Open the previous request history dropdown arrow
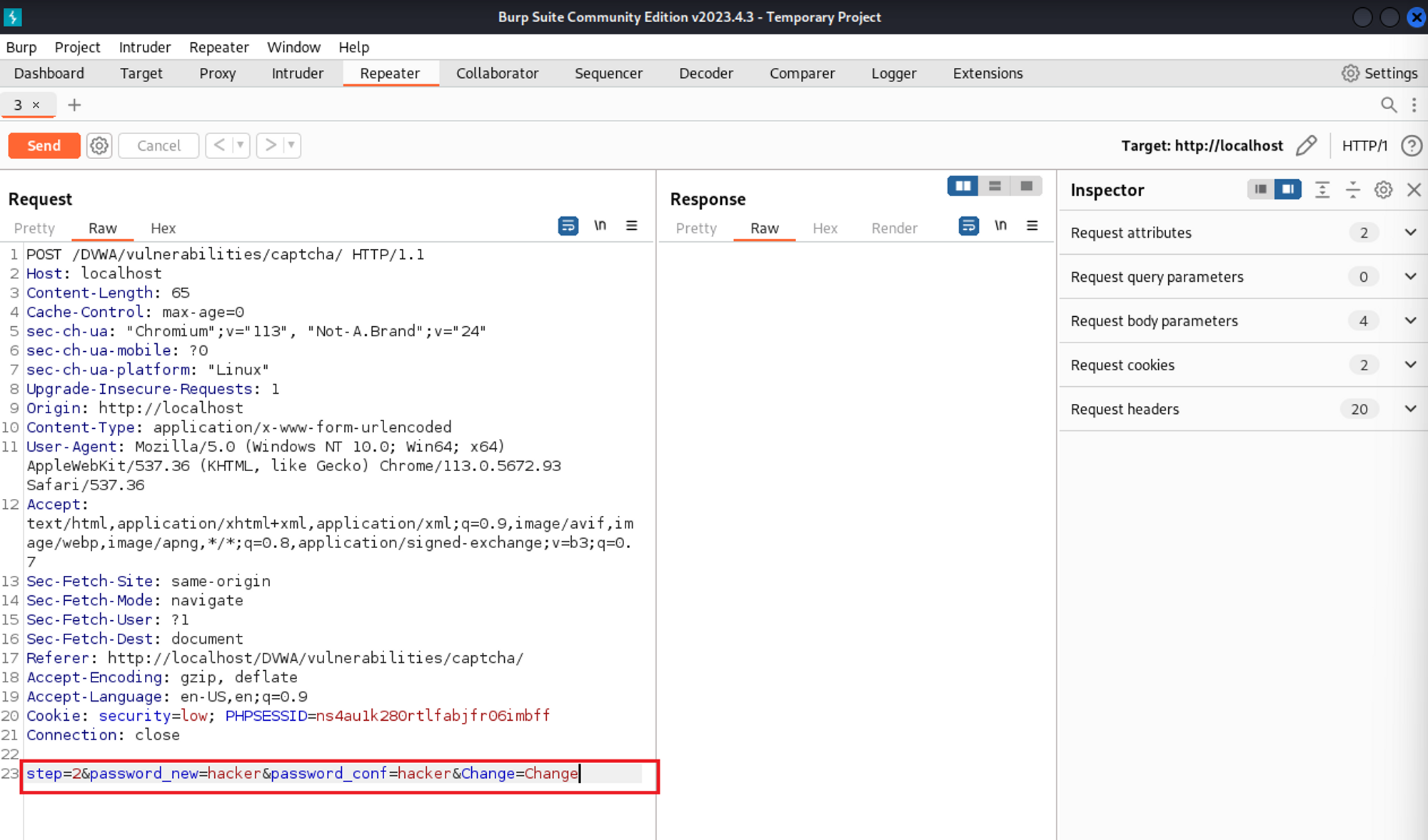The height and width of the screenshot is (840, 1428). tap(241, 146)
